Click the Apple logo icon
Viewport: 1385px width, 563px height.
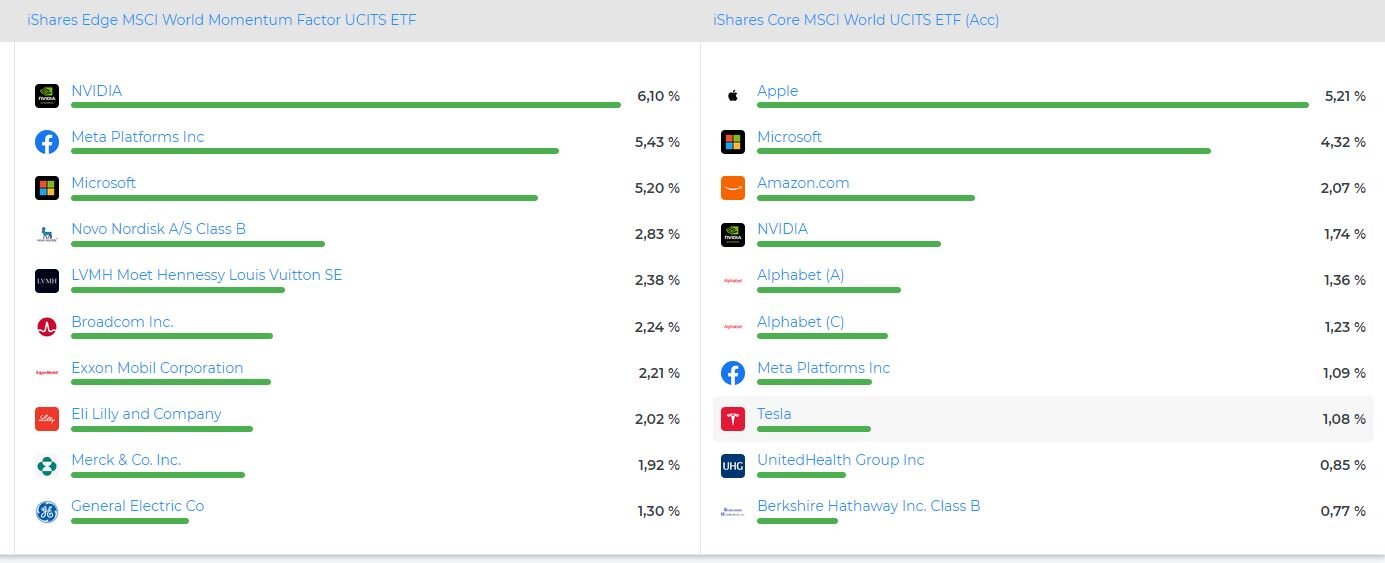click(x=733, y=96)
